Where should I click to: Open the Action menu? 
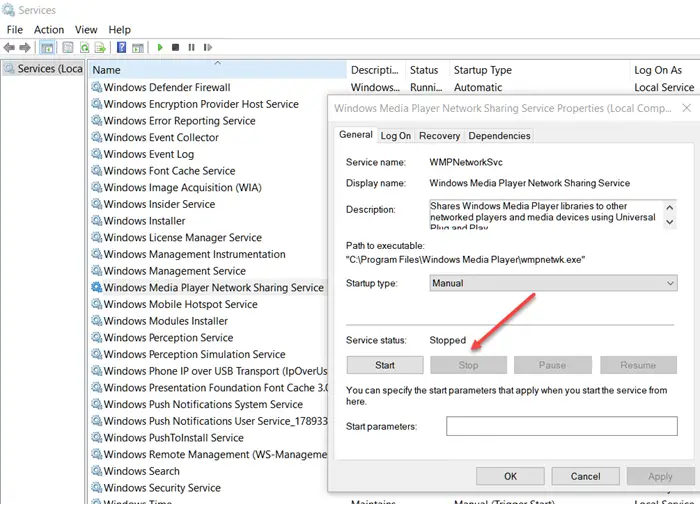[49, 29]
